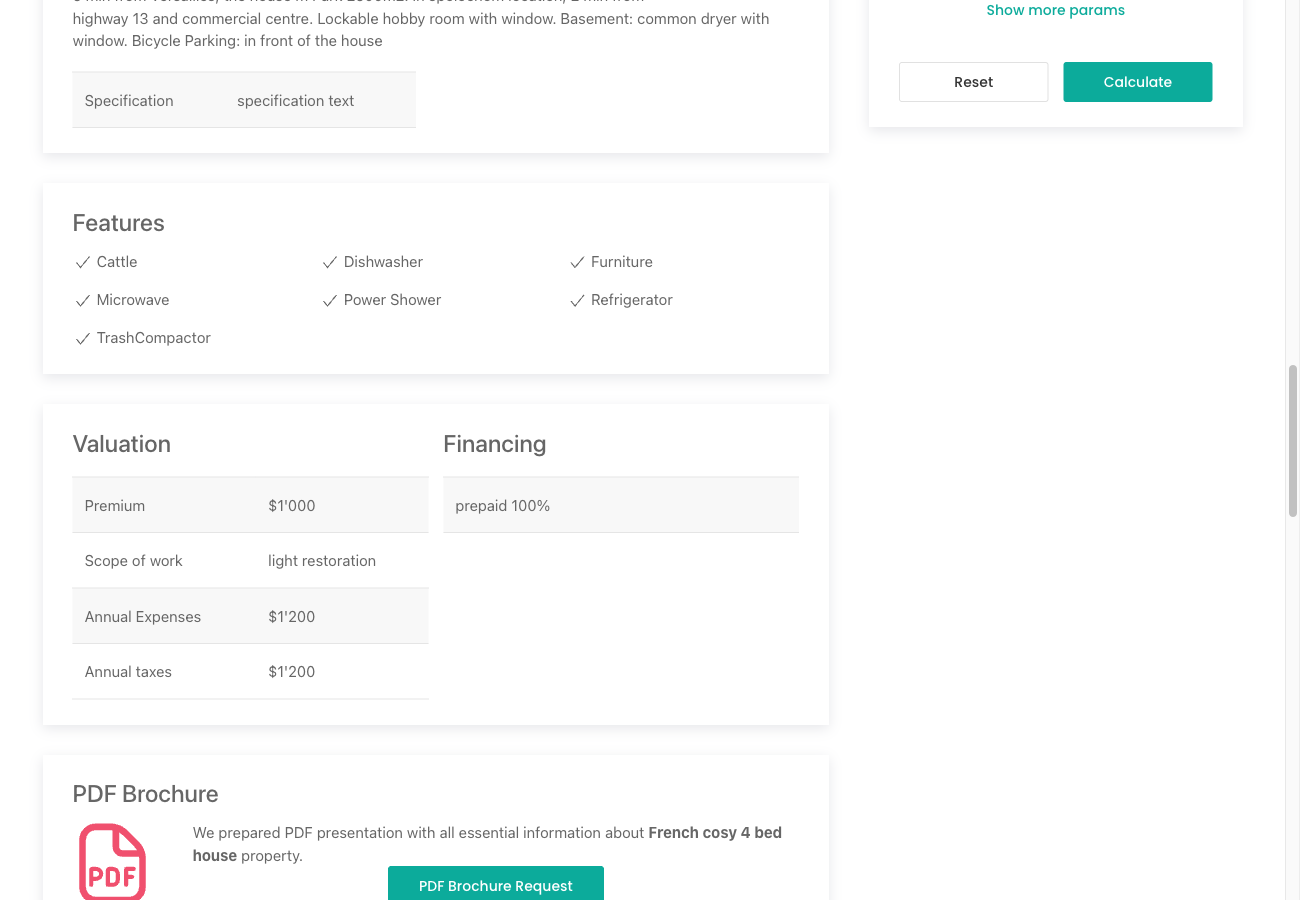Viewport: 1300px width, 900px height.
Task: Toggle the TrashCompactor feature checkmark
Action: [82, 338]
